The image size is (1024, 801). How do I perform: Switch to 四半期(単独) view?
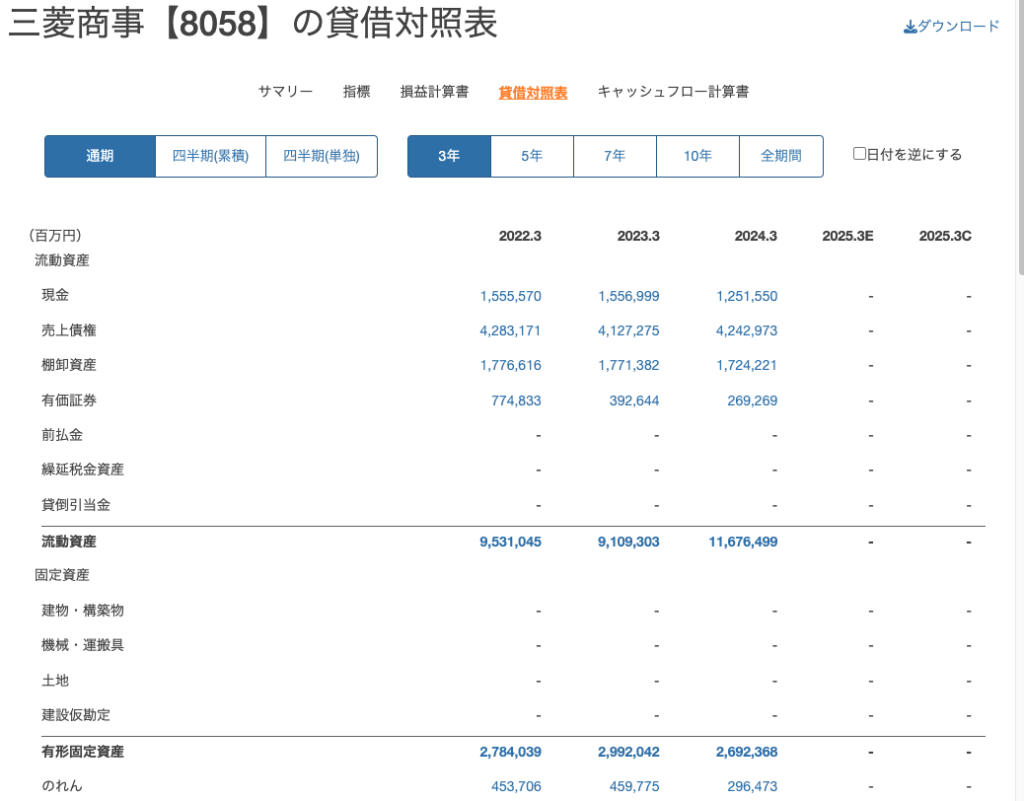(x=321, y=156)
